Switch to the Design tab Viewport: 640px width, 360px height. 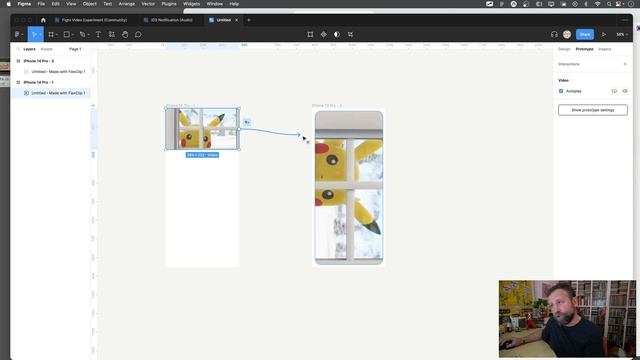click(564, 49)
